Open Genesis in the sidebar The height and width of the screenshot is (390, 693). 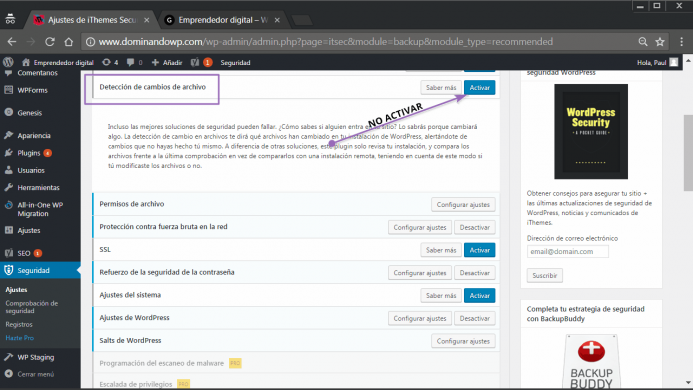point(30,113)
